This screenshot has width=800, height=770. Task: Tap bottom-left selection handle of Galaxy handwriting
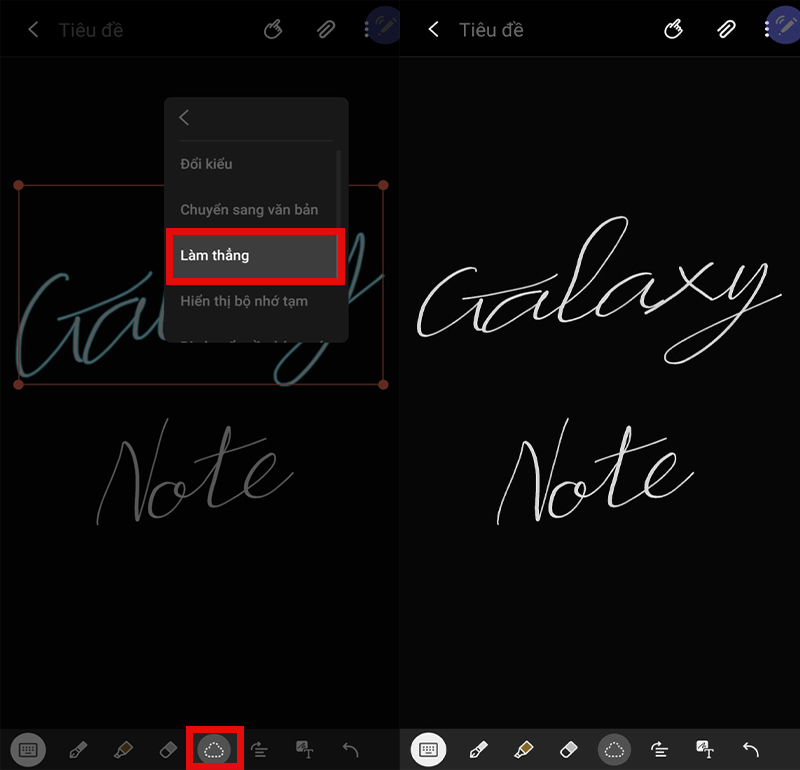coord(18,384)
